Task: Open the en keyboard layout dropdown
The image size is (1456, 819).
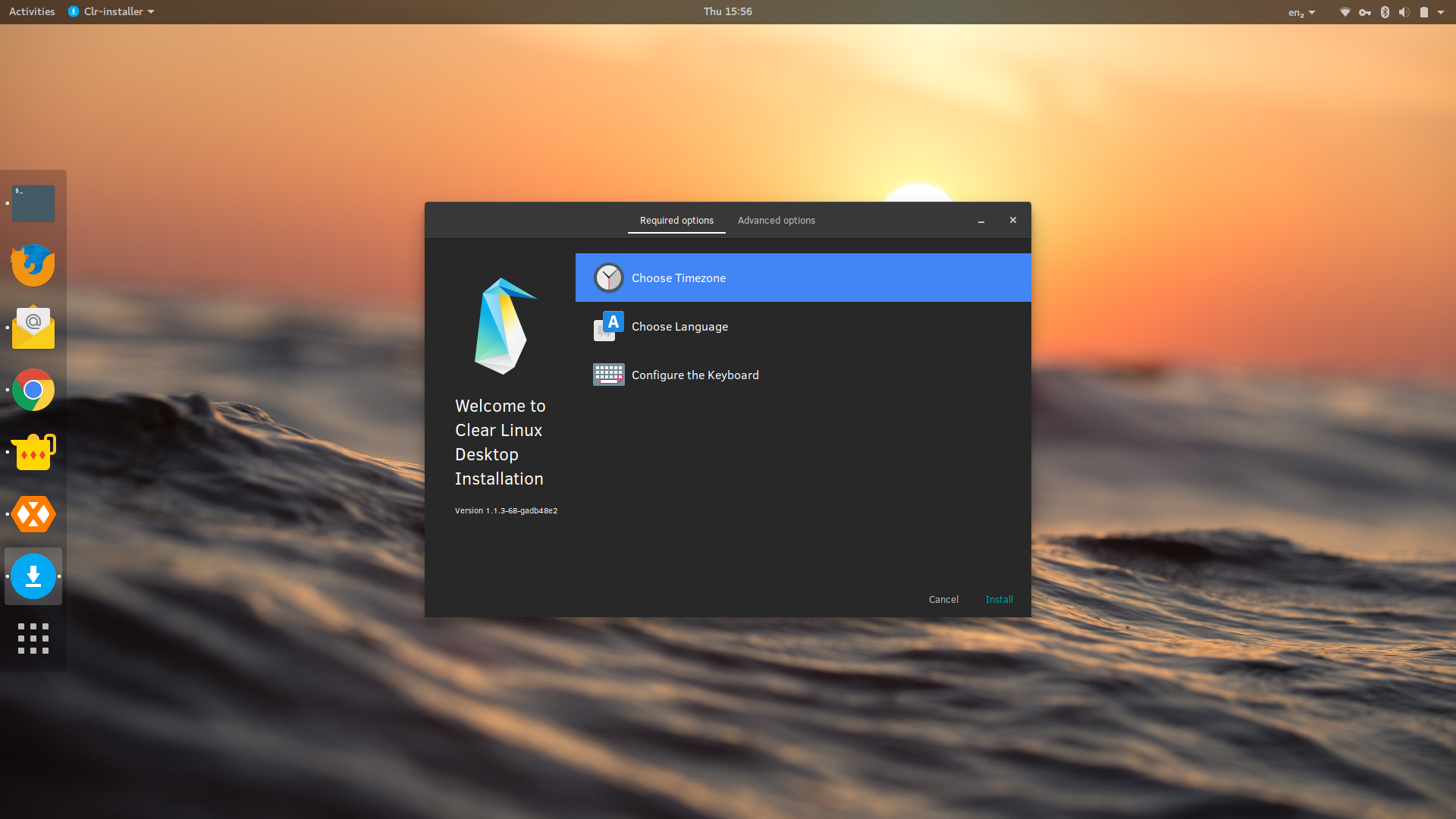Action: 1301,12
